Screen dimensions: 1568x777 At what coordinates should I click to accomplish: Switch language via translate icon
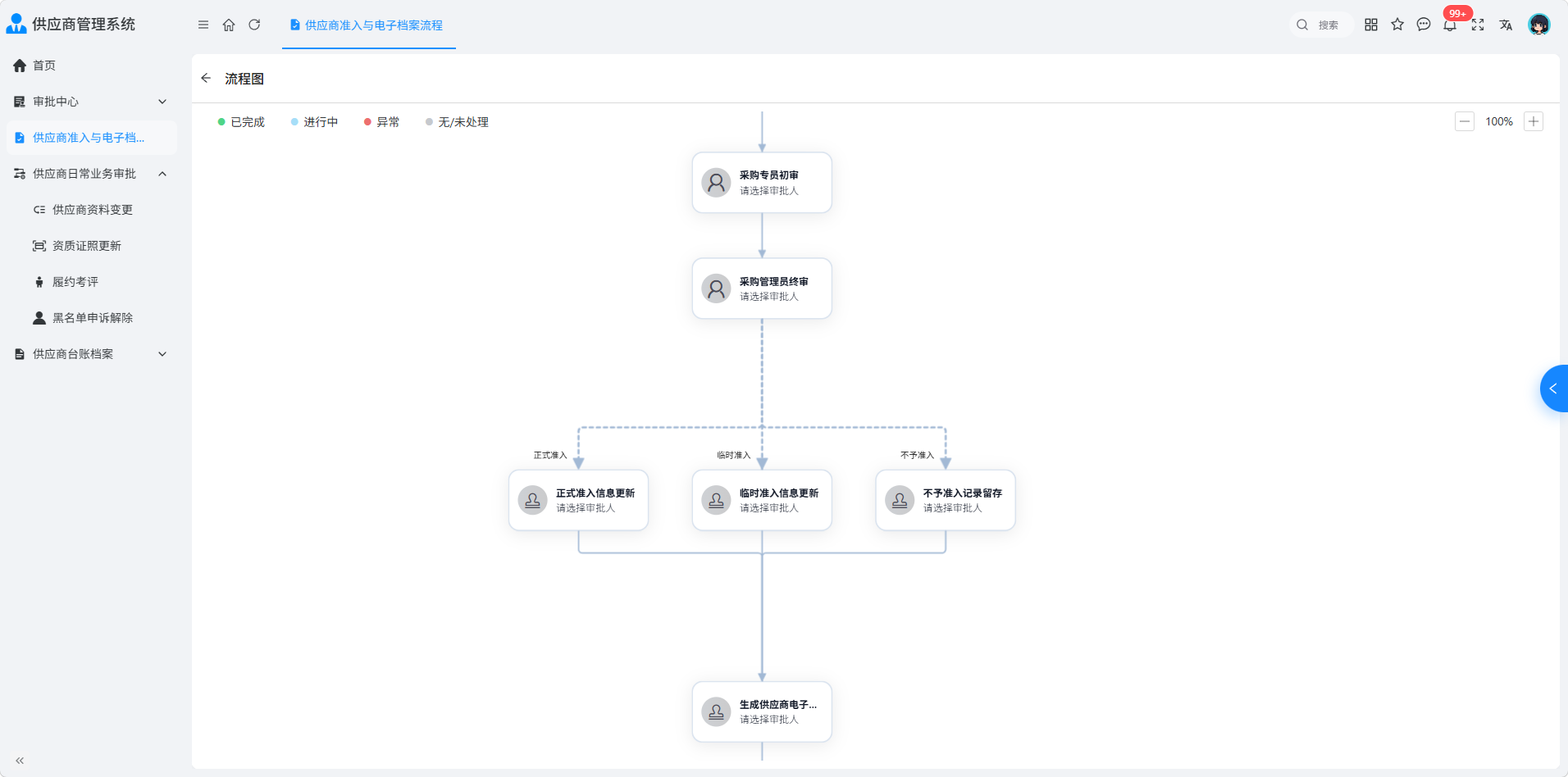1506,25
